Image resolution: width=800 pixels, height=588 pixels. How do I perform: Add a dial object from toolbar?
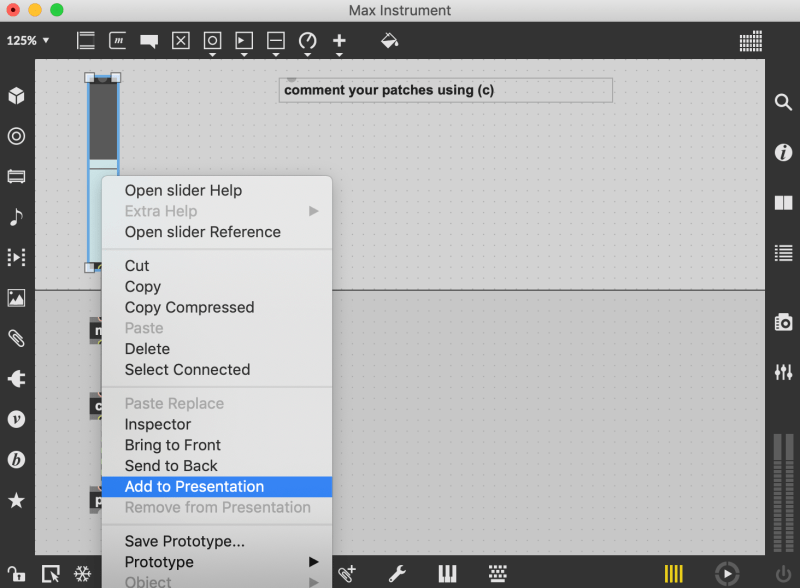pyautogui.click(x=307, y=40)
